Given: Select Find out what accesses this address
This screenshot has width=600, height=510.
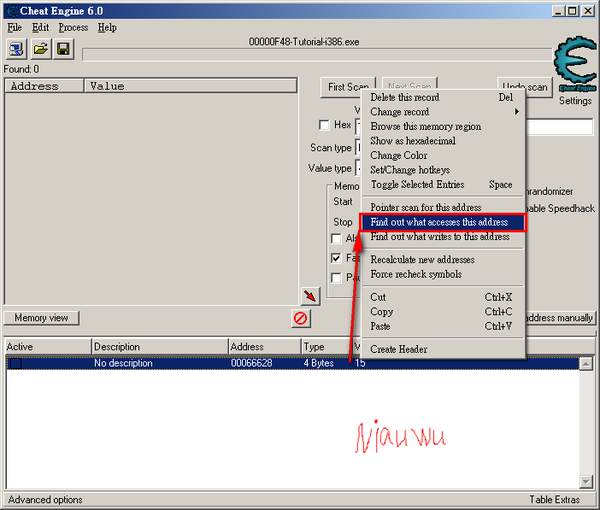Looking at the screenshot, I should [443, 222].
